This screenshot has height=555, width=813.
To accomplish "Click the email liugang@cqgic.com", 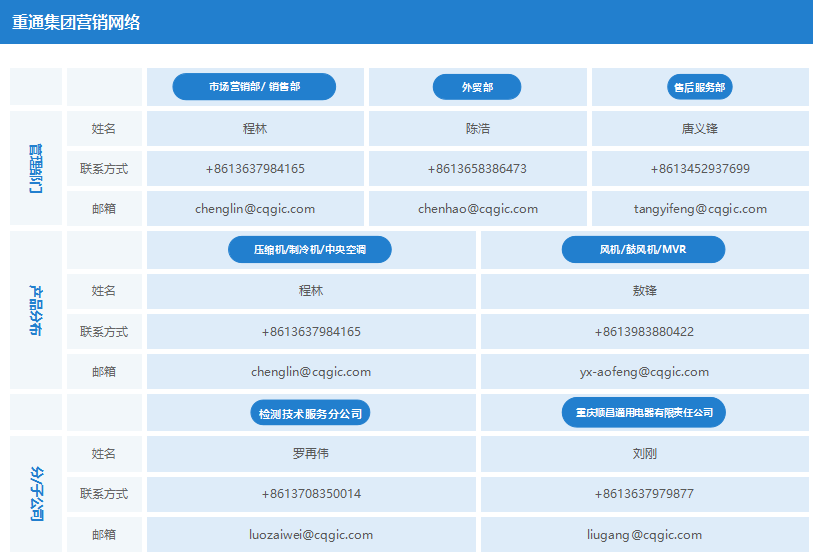I will tap(644, 535).
